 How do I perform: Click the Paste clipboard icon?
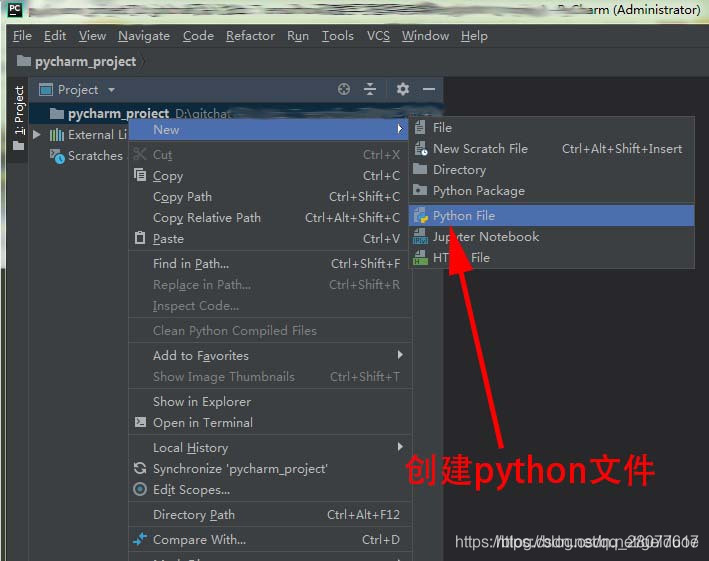click(x=140, y=238)
